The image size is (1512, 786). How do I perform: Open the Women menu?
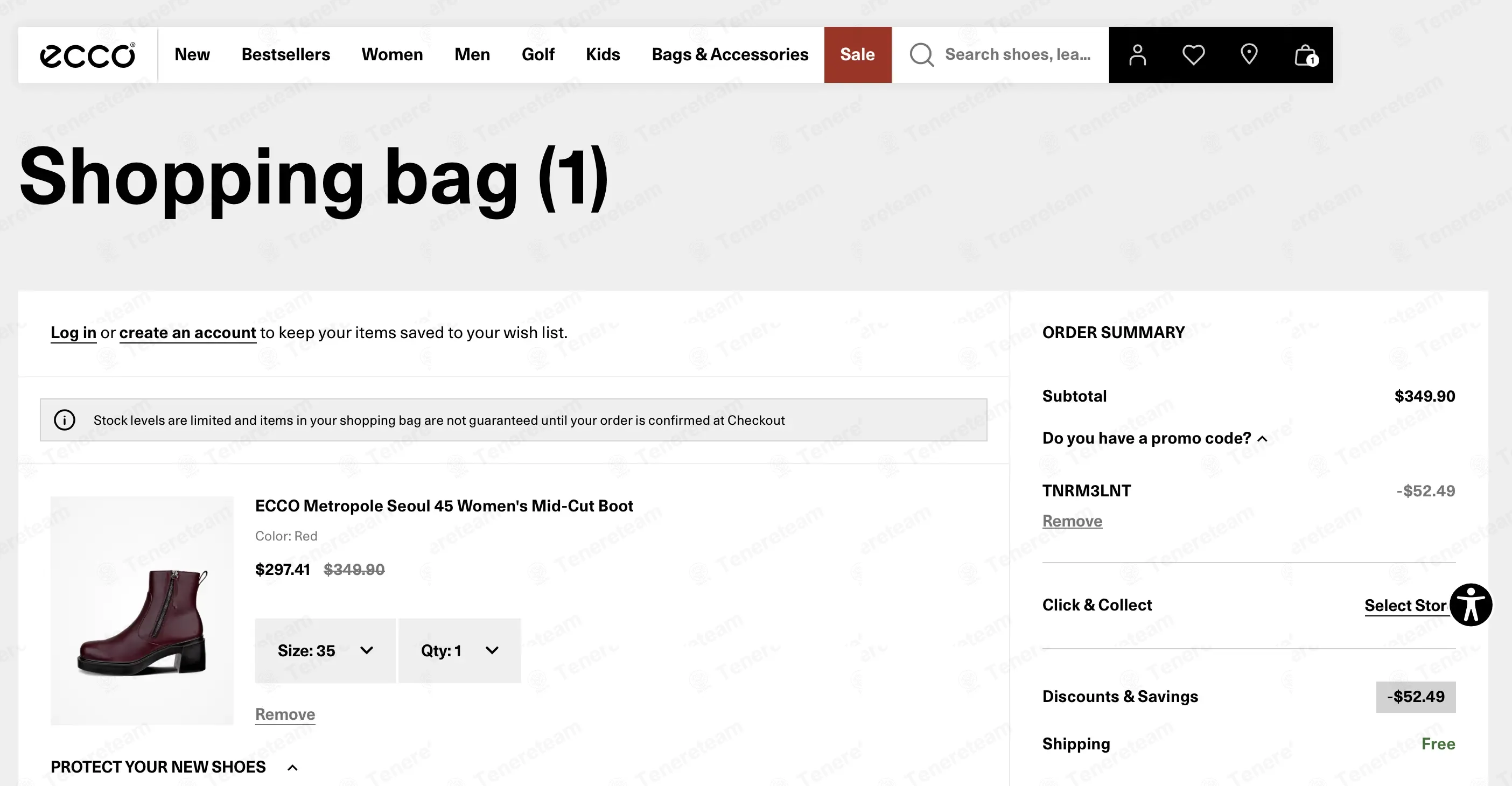pos(392,54)
